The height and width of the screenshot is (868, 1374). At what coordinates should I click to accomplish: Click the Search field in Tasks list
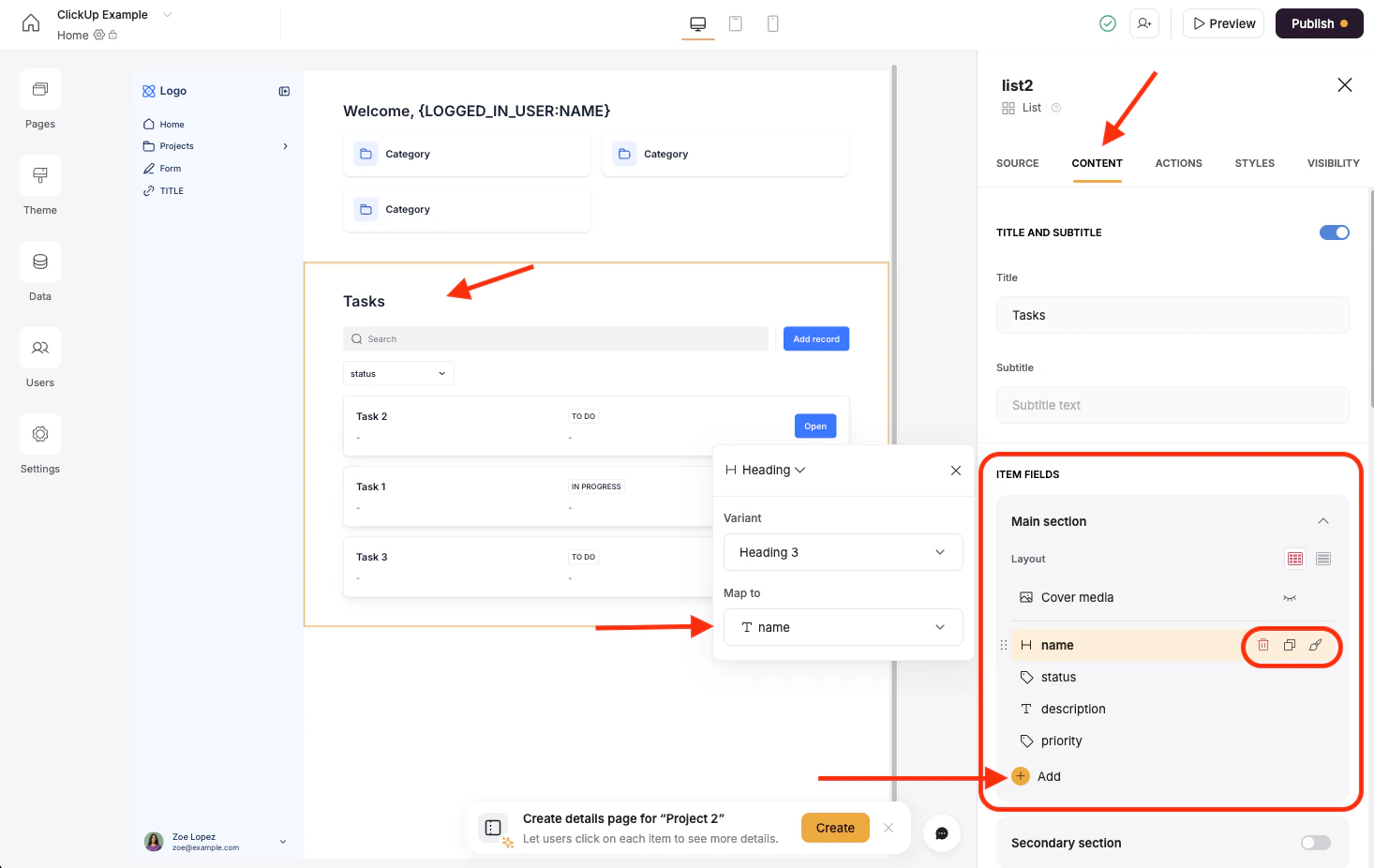pyautogui.click(x=556, y=338)
